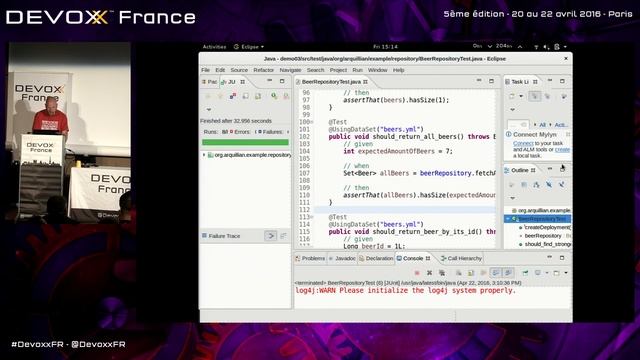
Task: Collapse code folding at line 100
Action: tap(312, 122)
